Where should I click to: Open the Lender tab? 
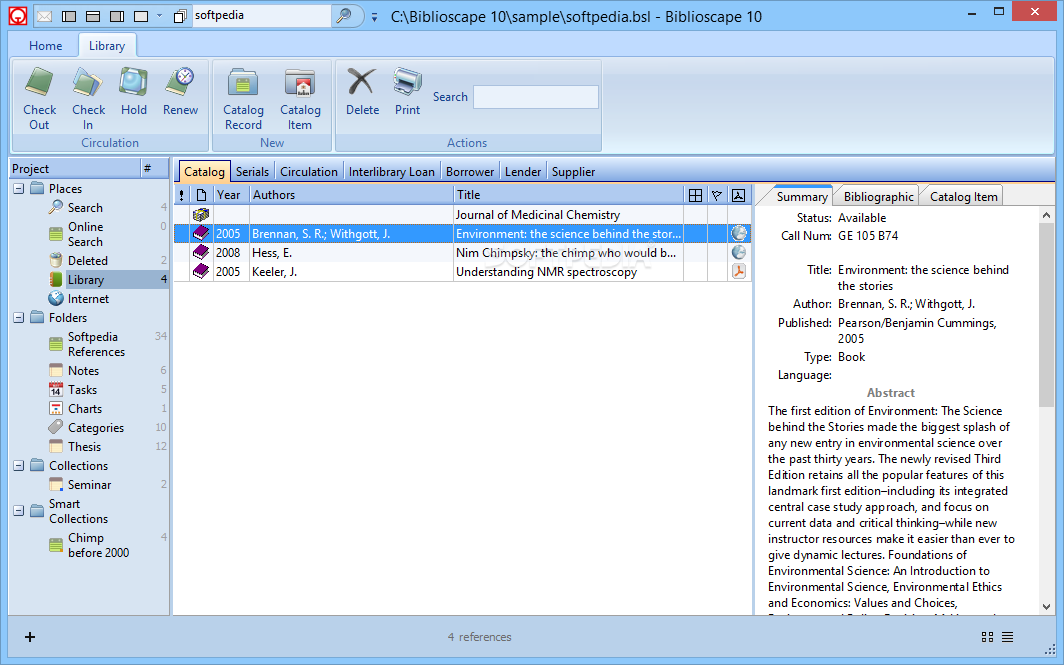coord(522,172)
